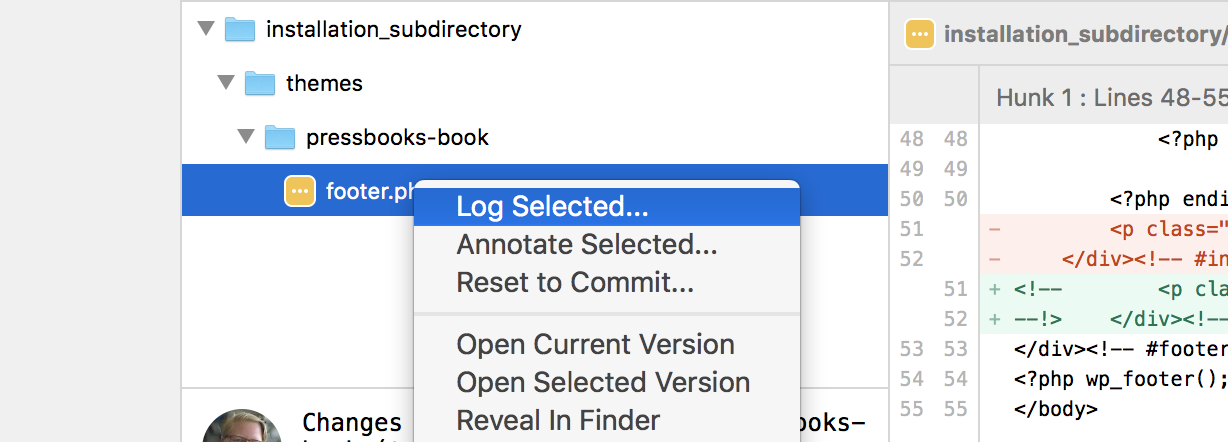Click the commit author avatar thumbnail

click(241, 426)
